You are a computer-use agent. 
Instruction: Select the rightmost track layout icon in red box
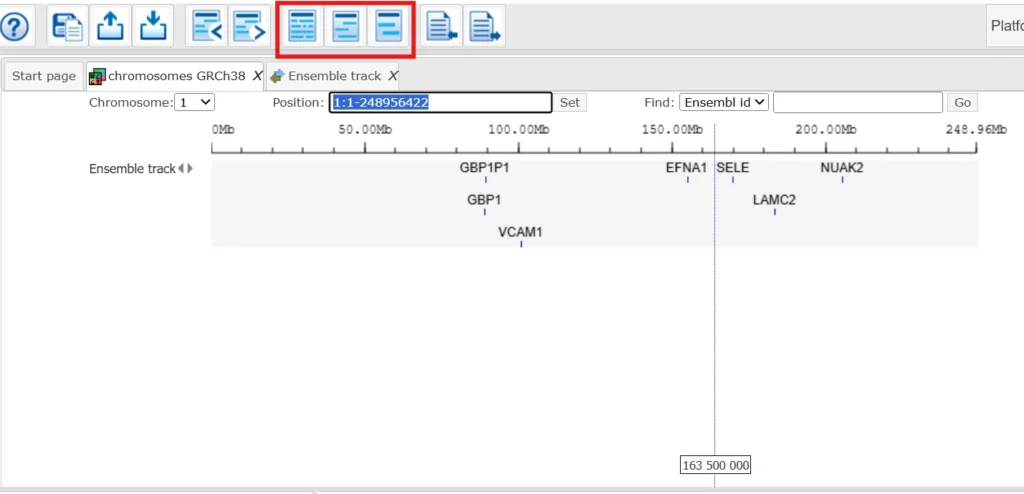(x=387, y=26)
